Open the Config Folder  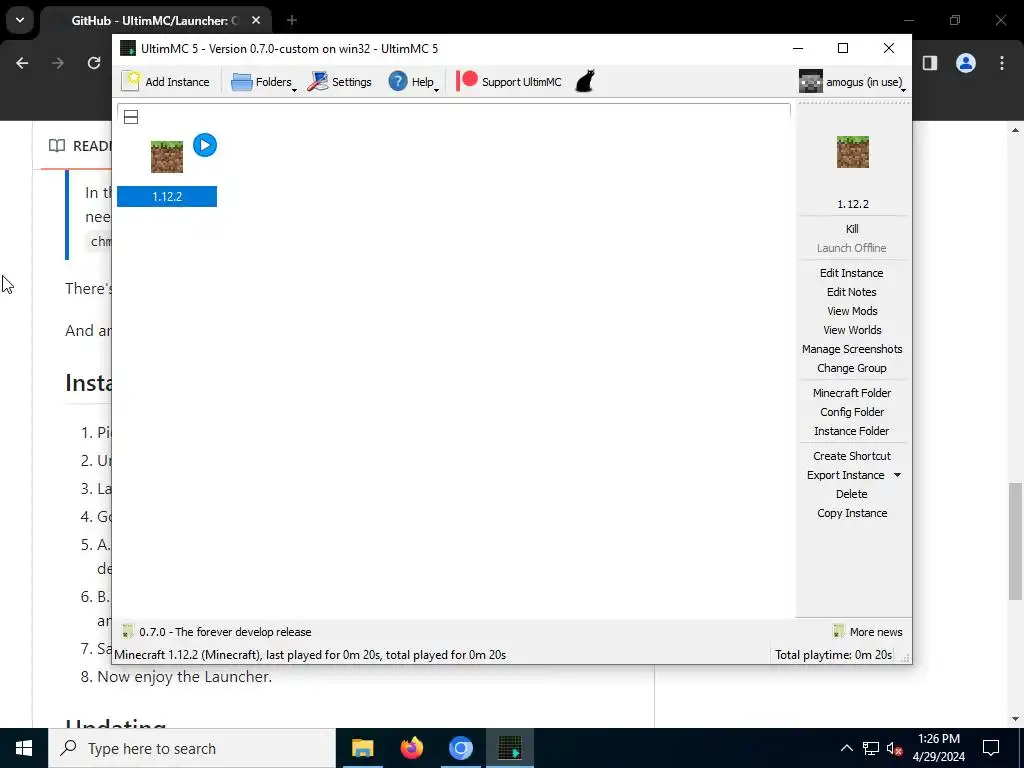852,411
